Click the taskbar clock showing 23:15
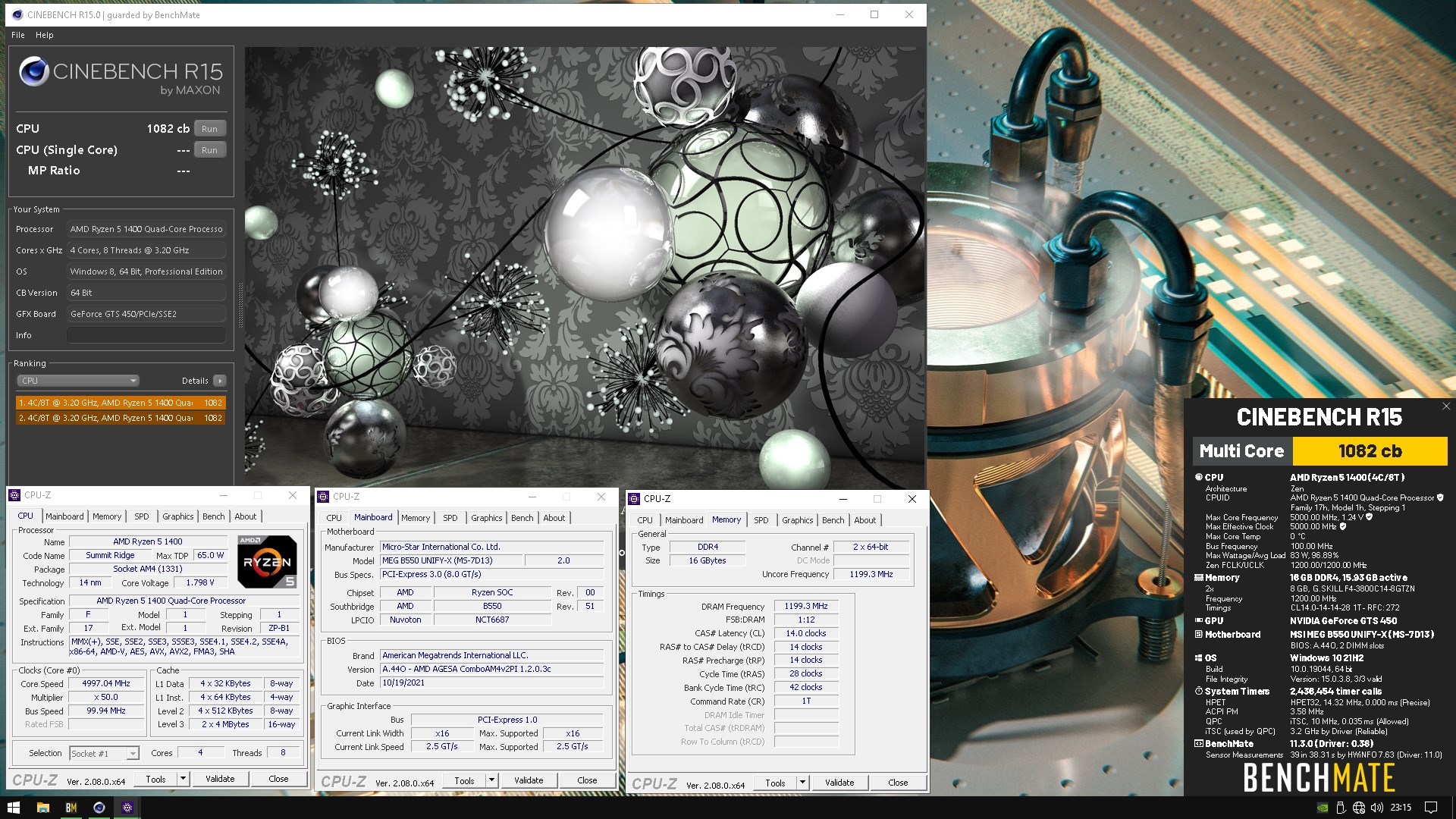The width and height of the screenshot is (1456, 819). coord(1401,808)
